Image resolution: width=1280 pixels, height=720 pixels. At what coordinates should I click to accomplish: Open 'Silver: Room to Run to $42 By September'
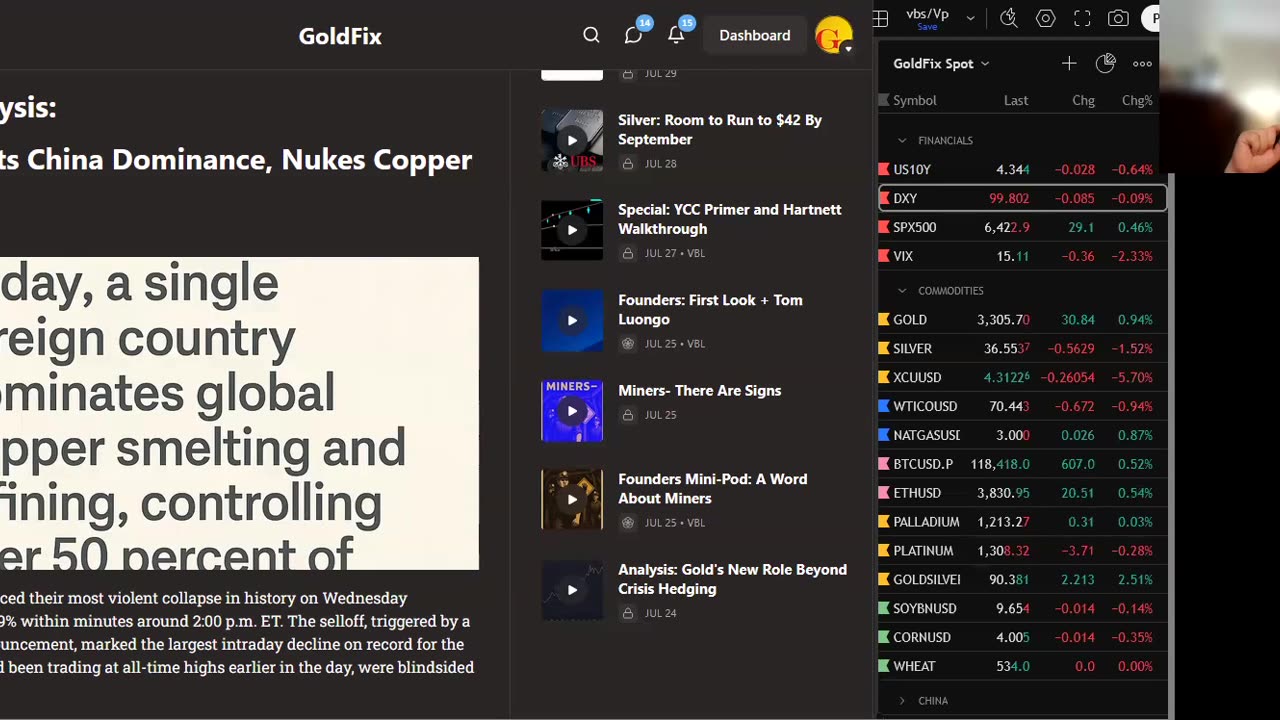(x=720, y=129)
